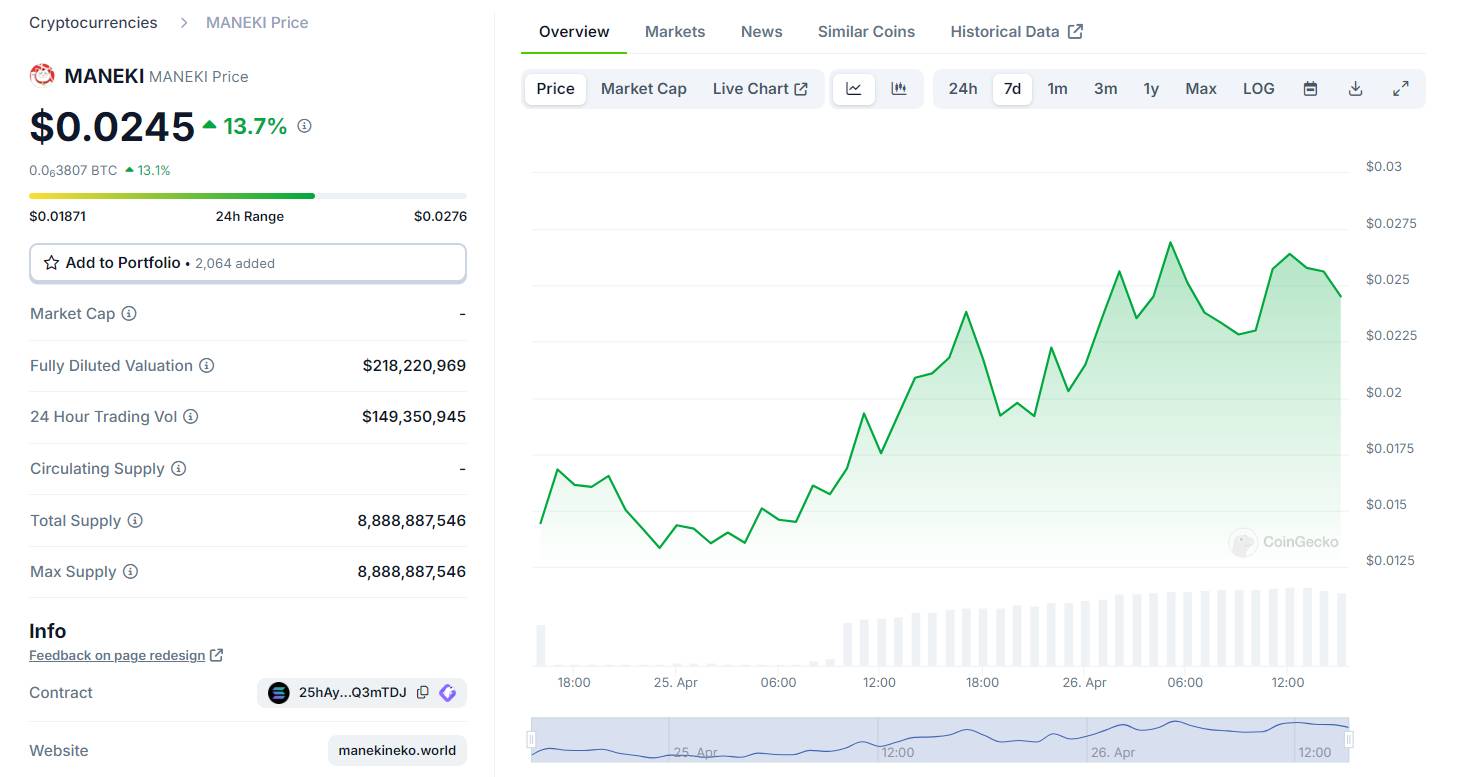Click external-link icon next to Historical Data
Screen dimensions: 1484x777
1075,31
